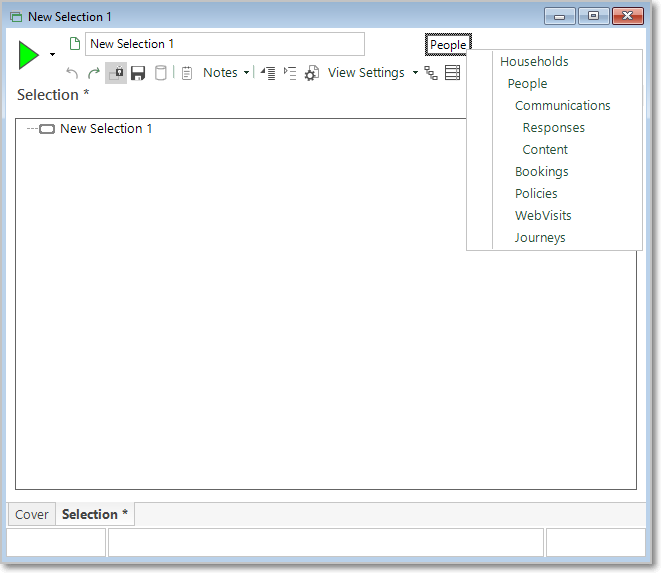Screen dimensions: 661x573
Task: Click the expand all lines icon
Action: point(290,73)
